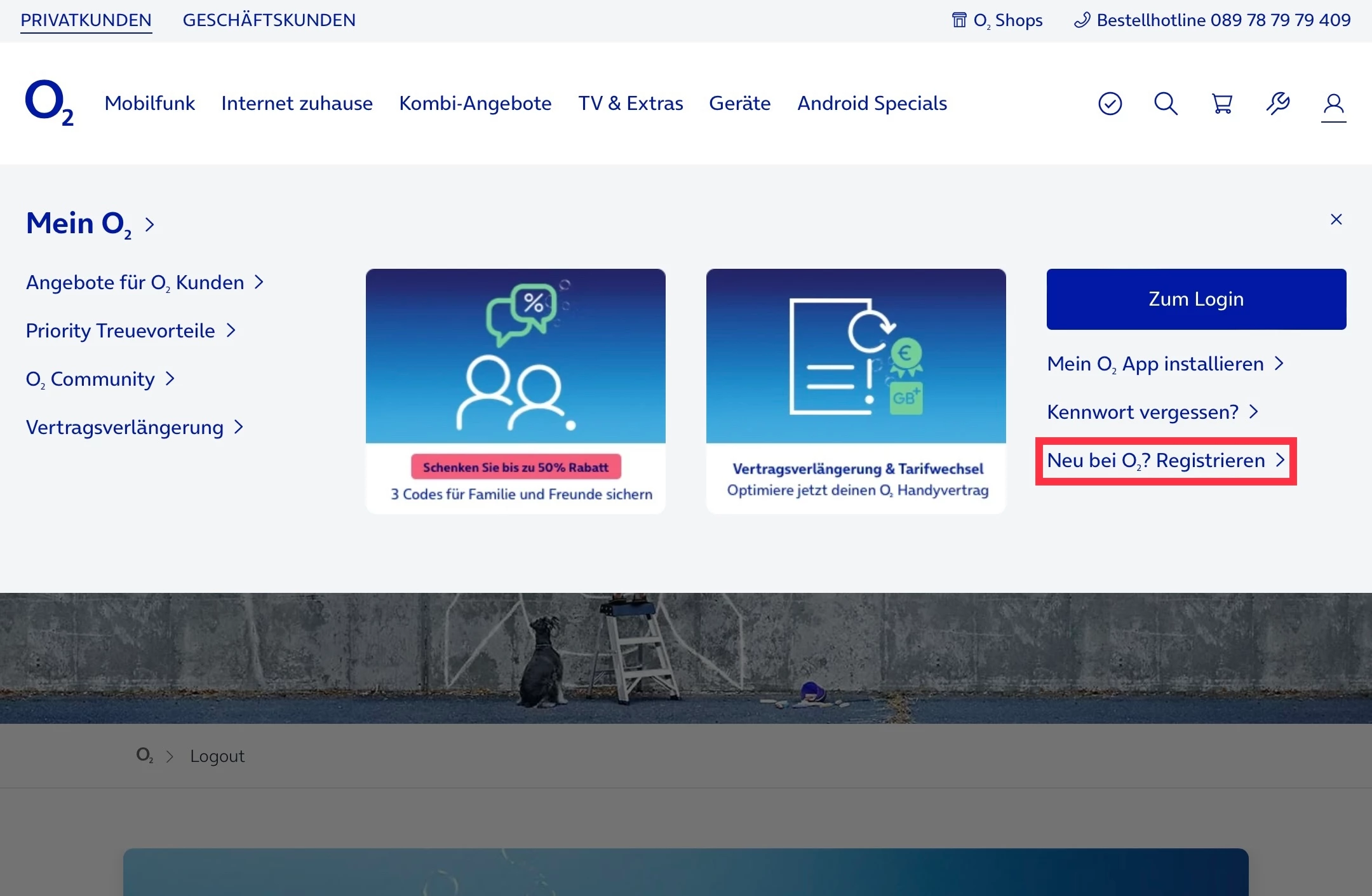Screen dimensions: 1372x896
Task: Open O2 Shops store locator link
Action: pyautogui.click(x=997, y=20)
